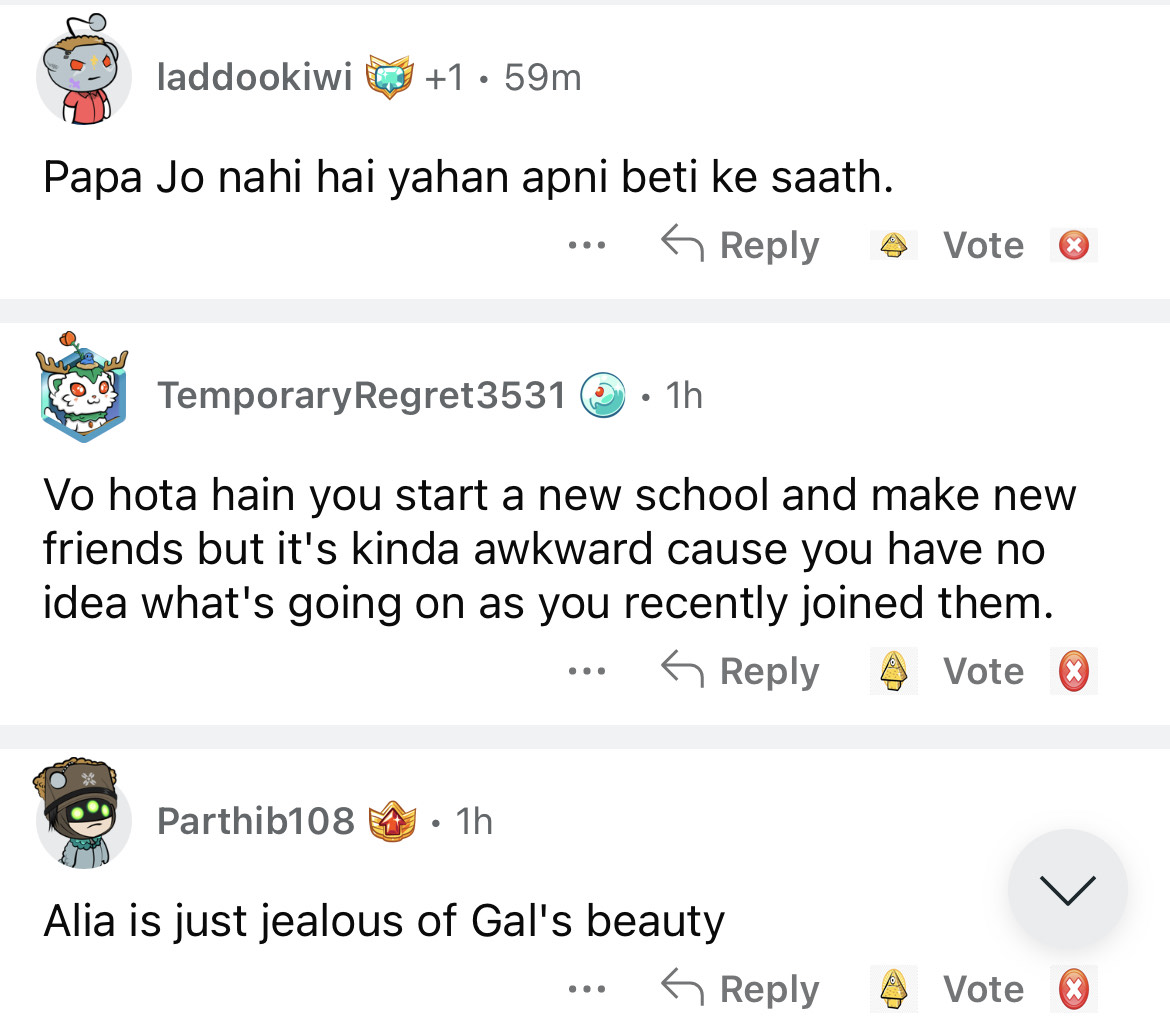Reply to laddookiwi's comment
Screen dimensions: 1170x1036
point(741,245)
